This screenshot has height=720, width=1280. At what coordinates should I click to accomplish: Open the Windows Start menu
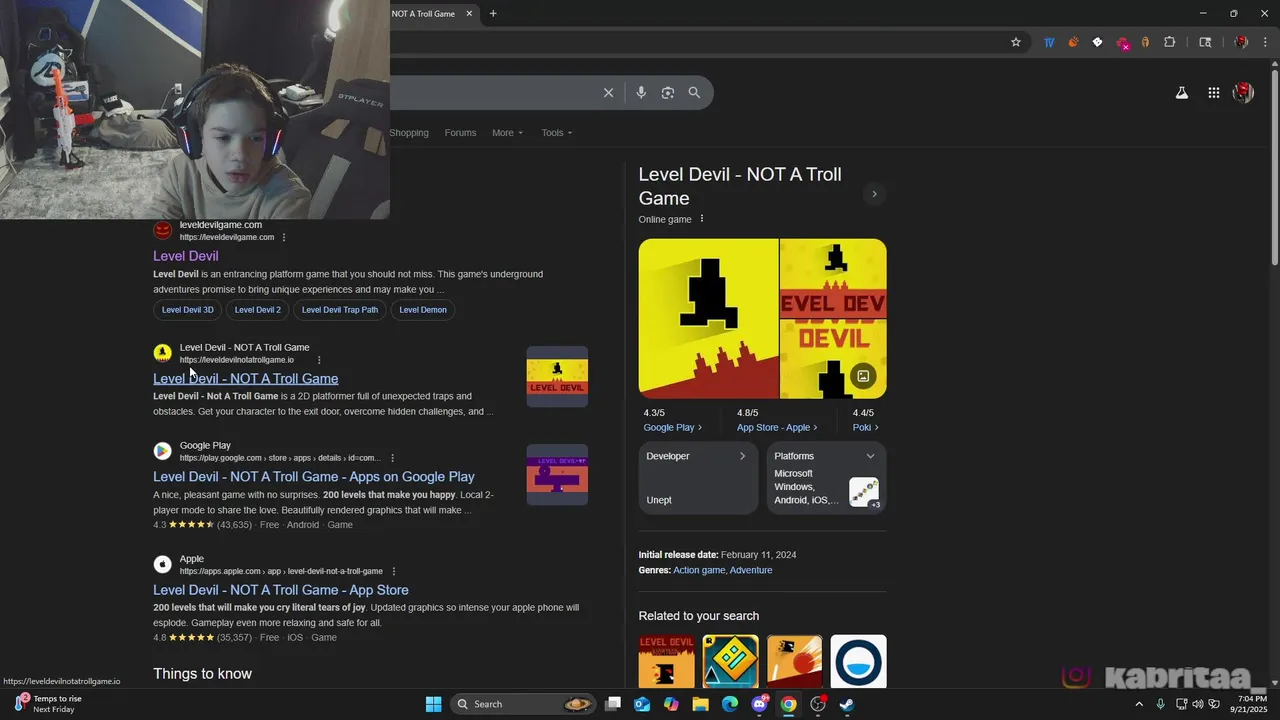click(x=433, y=704)
